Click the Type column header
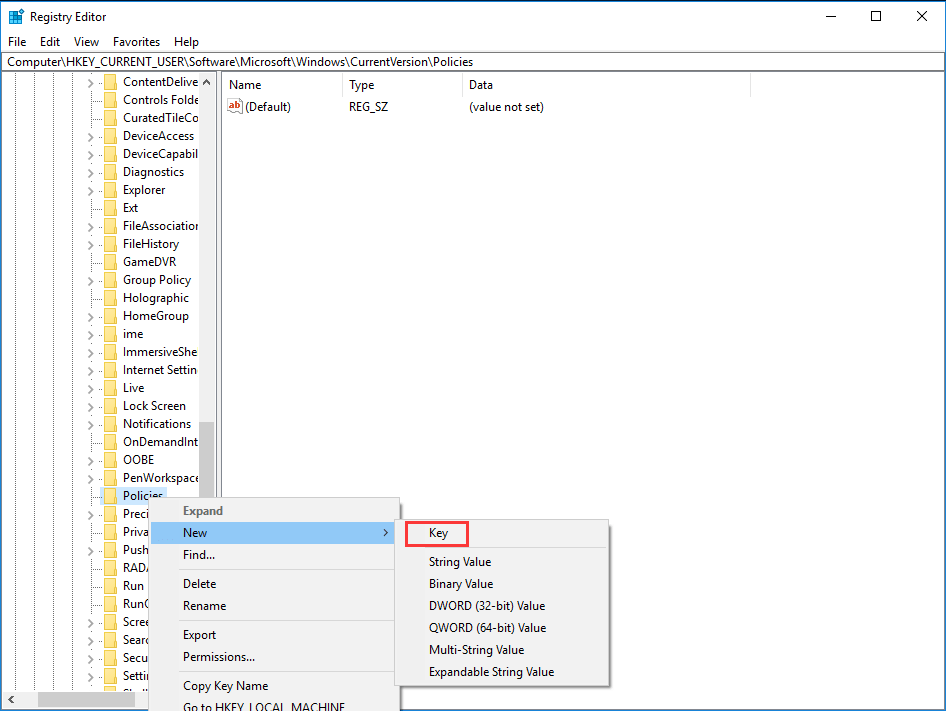 [402, 84]
